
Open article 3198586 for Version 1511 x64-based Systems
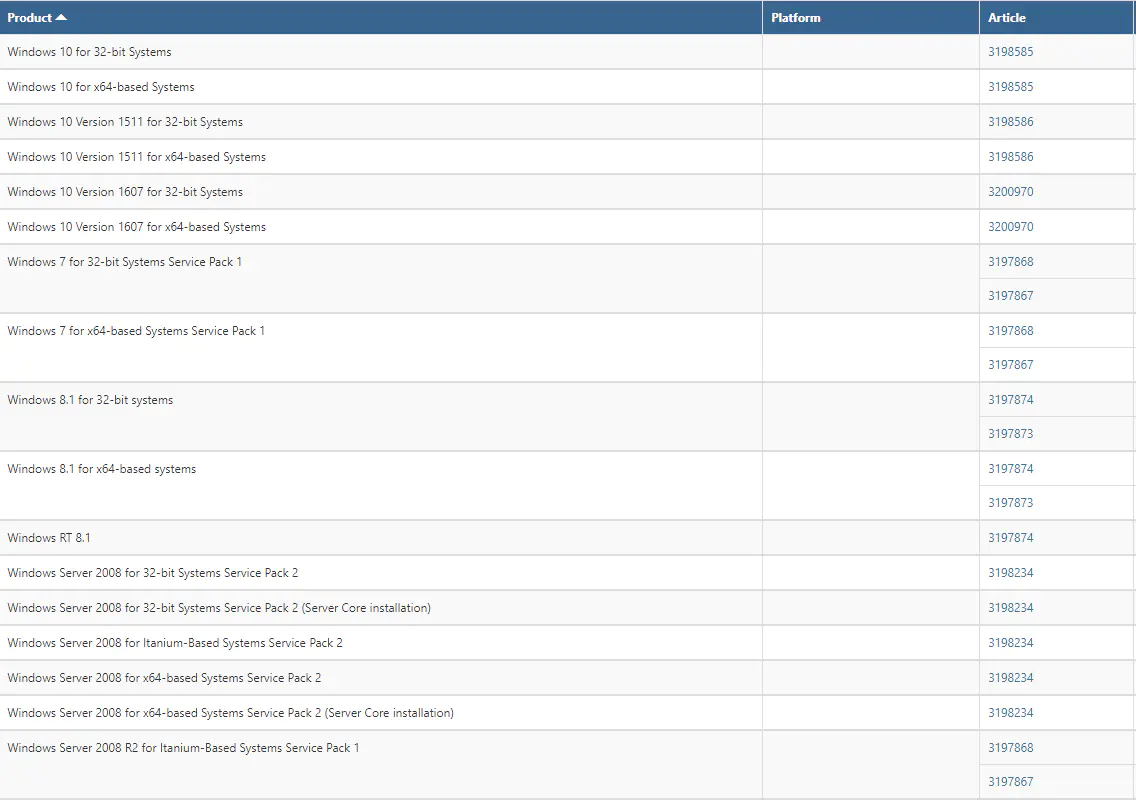pyautogui.click(x=1011, y=157)
